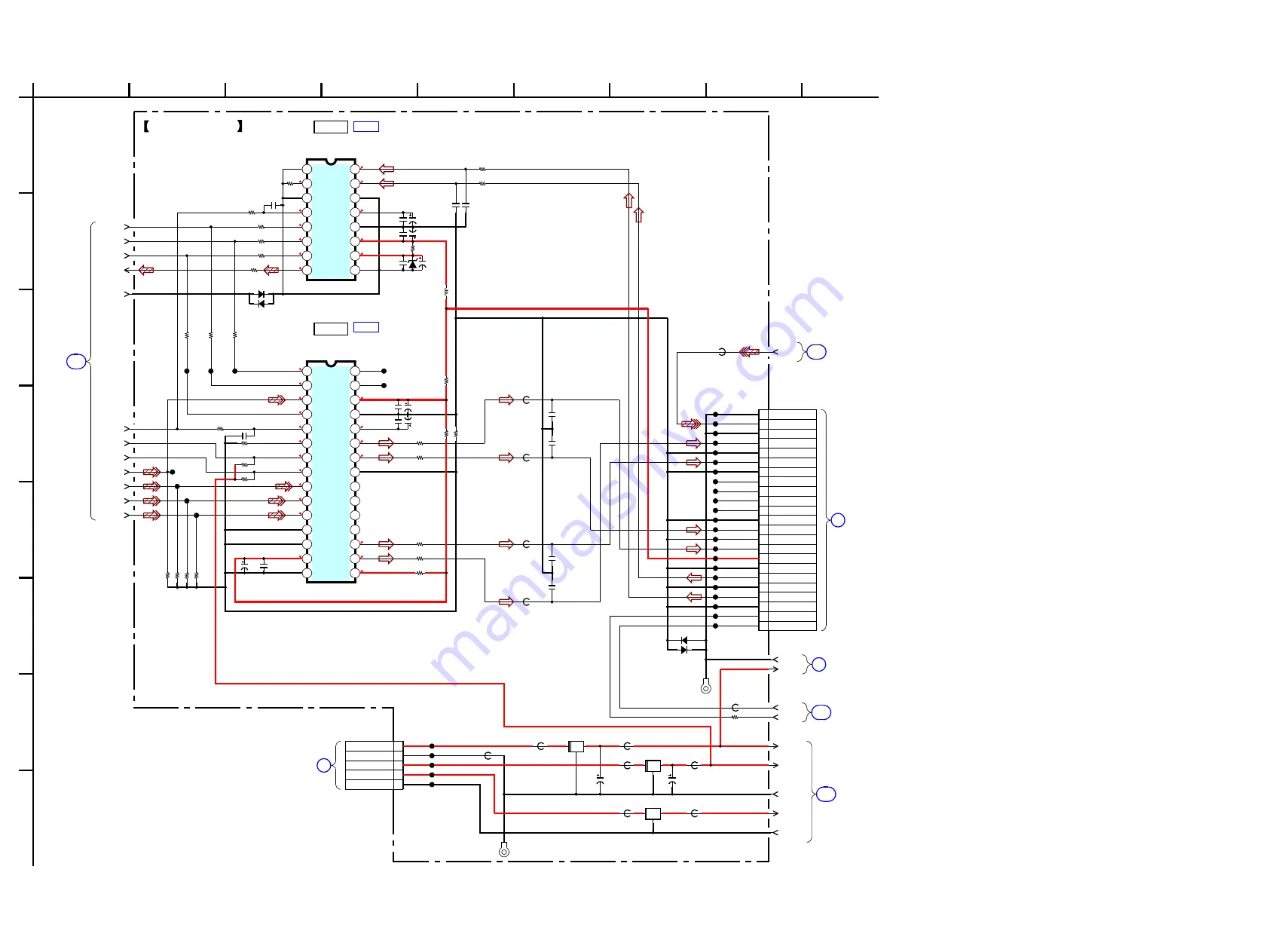Image resolution: width=1266 pixels, height=952 pixels.
Task: Click the blue oval marker beside the left bracket
Action: pyautogui.click(x=76, y=362)
